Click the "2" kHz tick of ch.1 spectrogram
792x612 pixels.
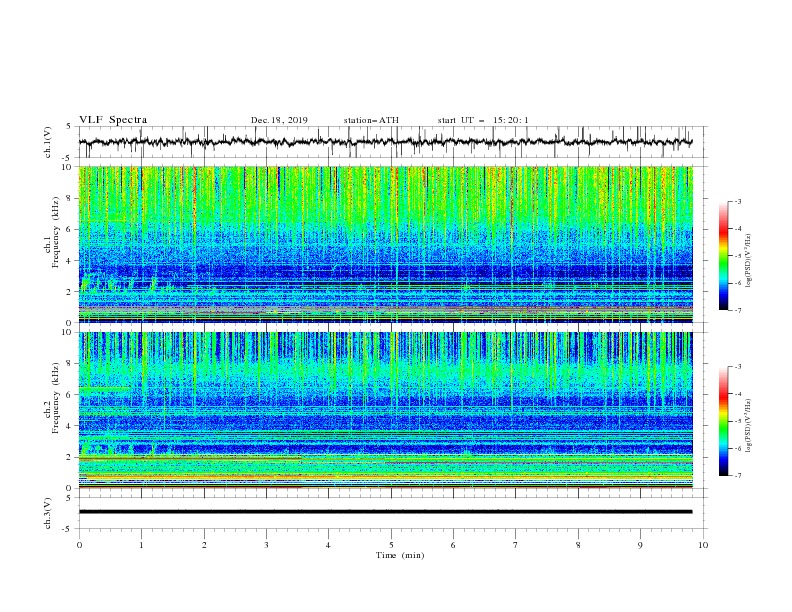tap(71, 292)
